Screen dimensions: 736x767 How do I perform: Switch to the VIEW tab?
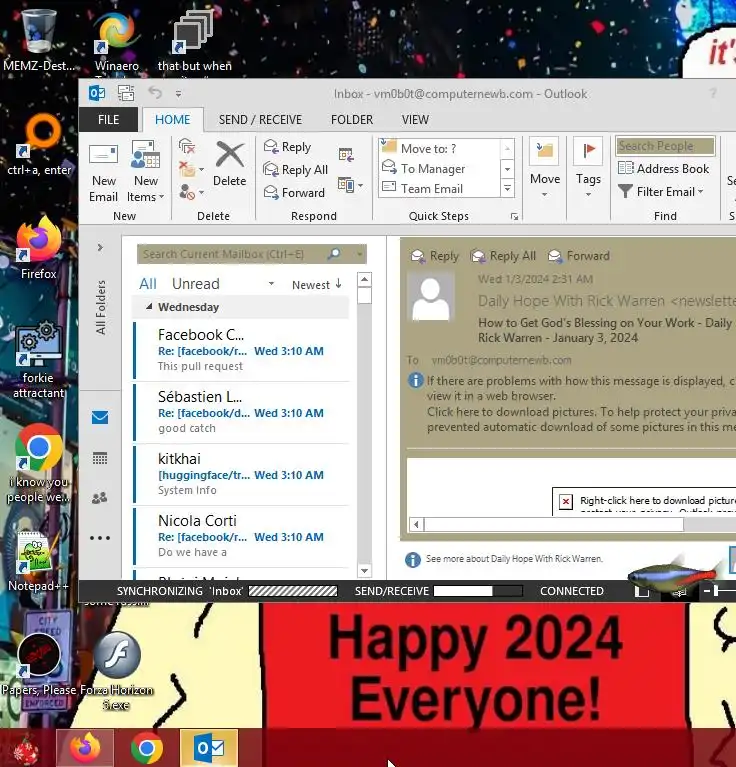[x=415, y=120]
